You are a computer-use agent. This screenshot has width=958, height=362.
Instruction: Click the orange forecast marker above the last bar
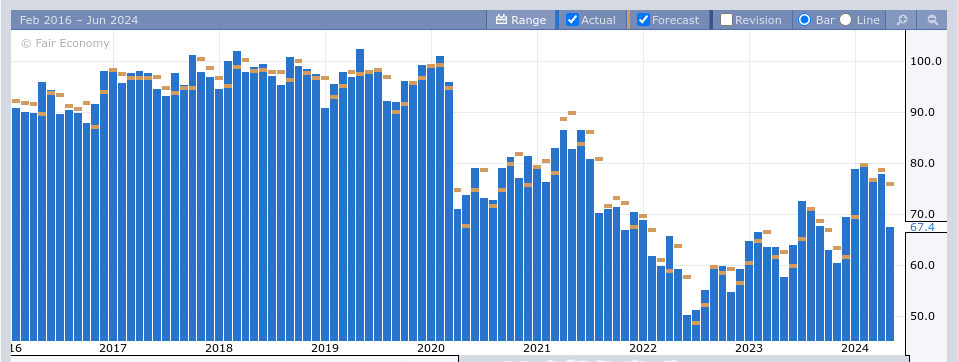click(x=890, y=184)
